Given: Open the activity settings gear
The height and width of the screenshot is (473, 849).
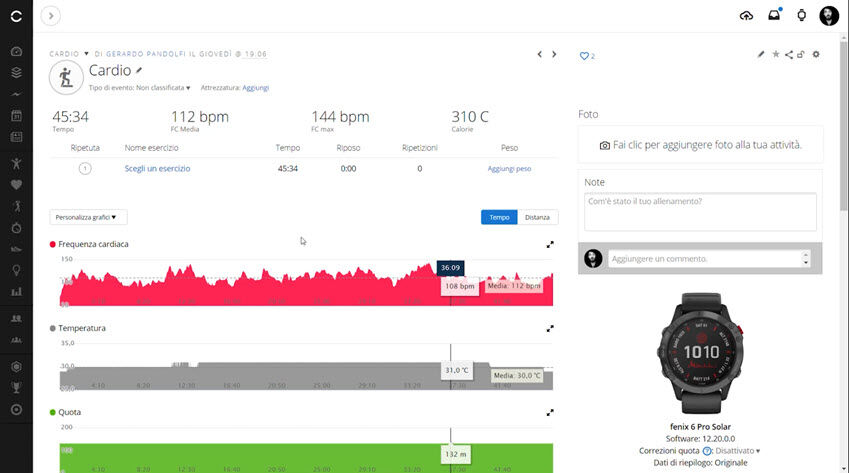Looking at the screenshot, I should tap(816, 54).
